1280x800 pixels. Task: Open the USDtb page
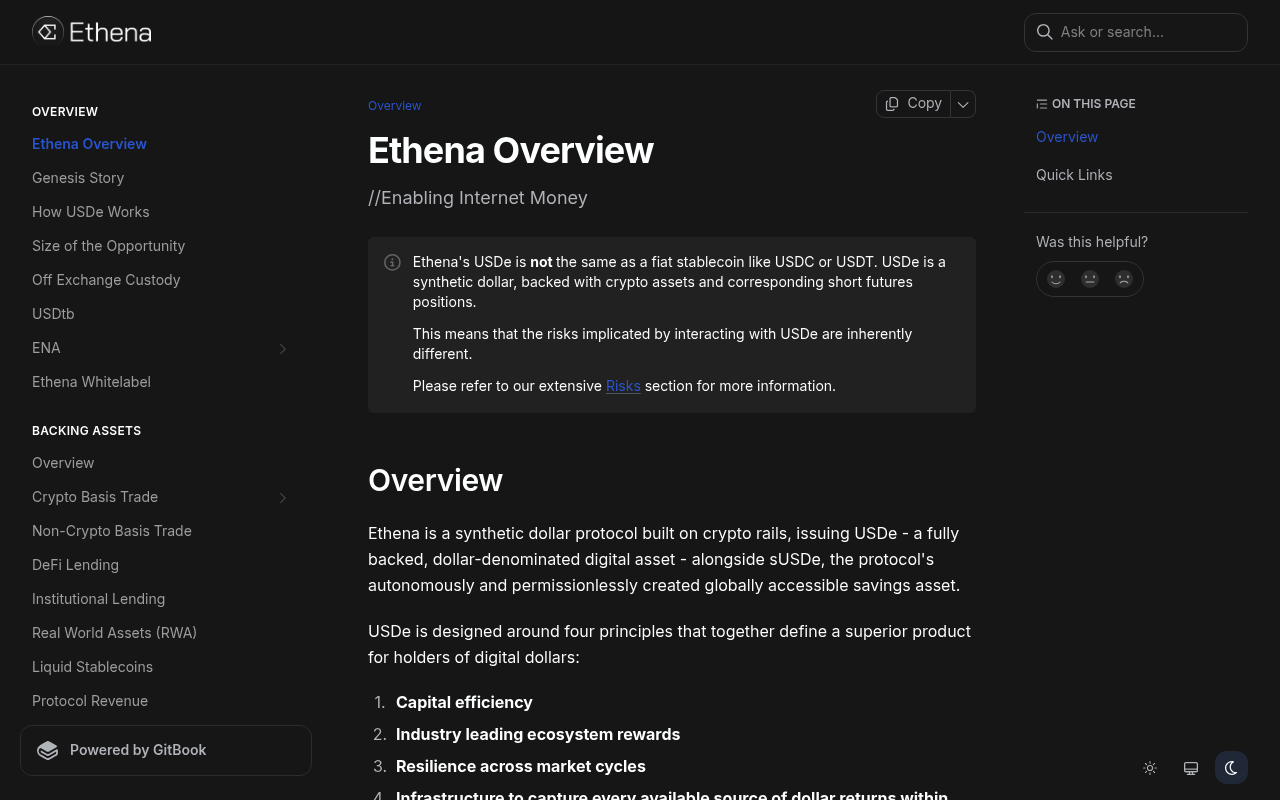click(x=53, y=314)
